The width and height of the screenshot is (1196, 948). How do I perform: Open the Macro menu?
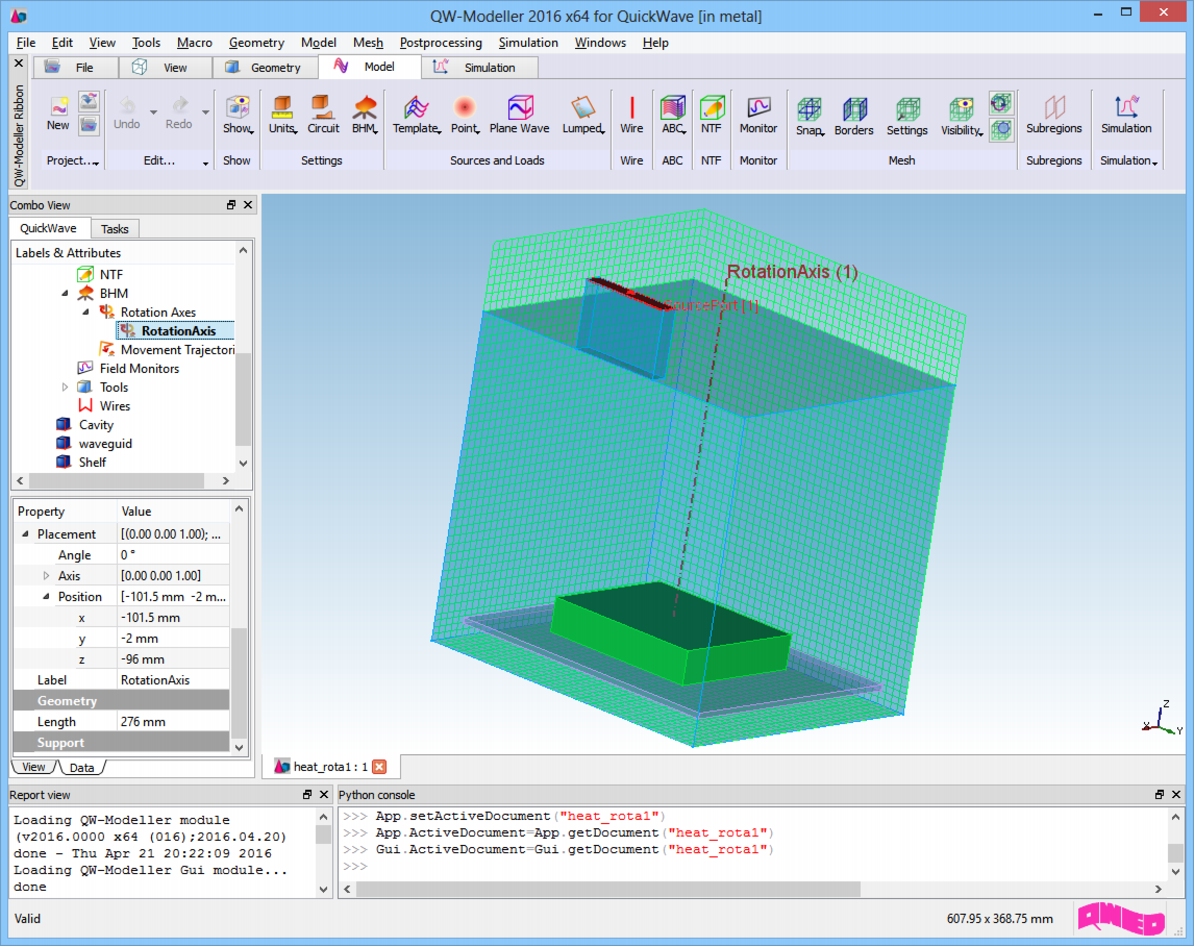click(x=195, y=43)
